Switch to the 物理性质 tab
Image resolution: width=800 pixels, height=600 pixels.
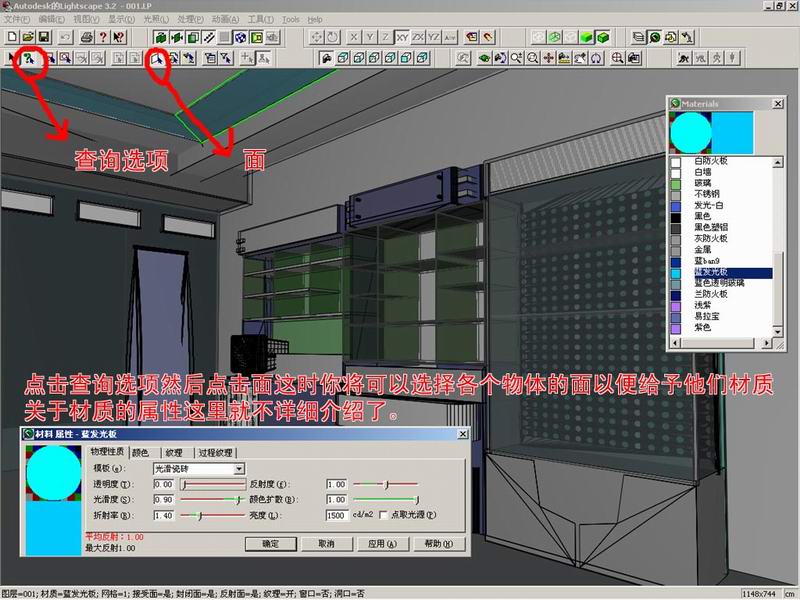pos(108,452)
